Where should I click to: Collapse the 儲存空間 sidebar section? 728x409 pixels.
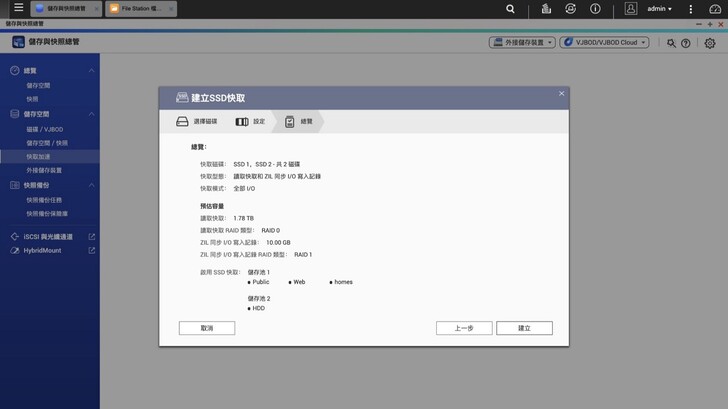(92, 114)
